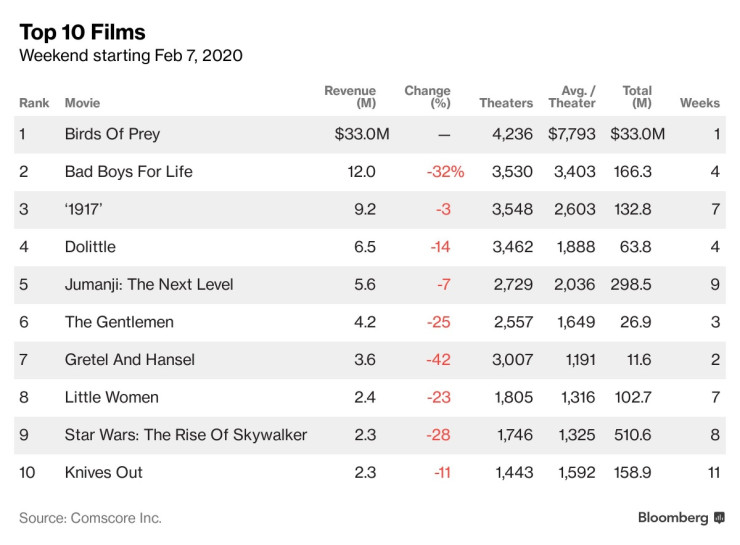This screenshot has height=545, width=740.
Task: Select the Bad Boys For Life row title
Action: pyautogui.click(x=128, y=172)
